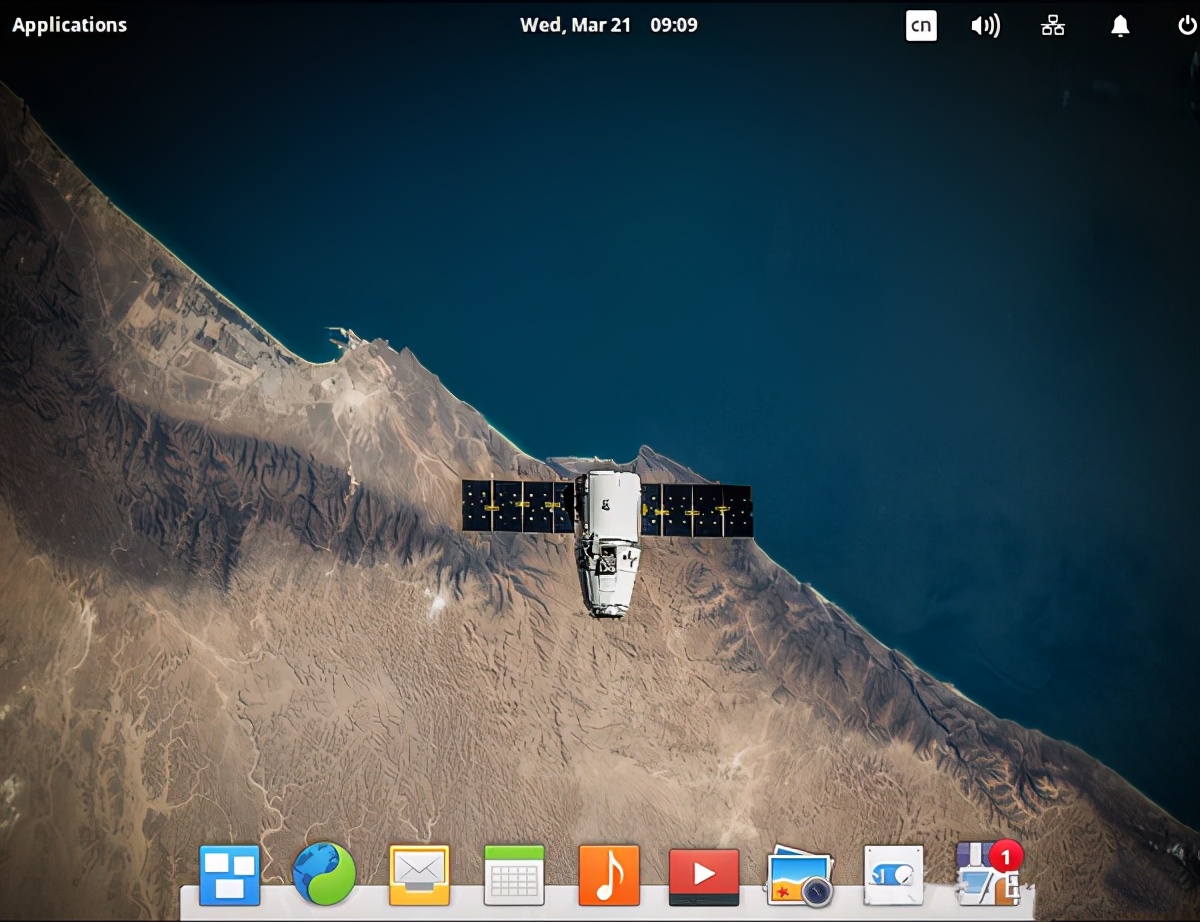The height and width of the screenshot is (922, 1200).
Task: Expand the session options via power indicator
Action: (1184, 25)
